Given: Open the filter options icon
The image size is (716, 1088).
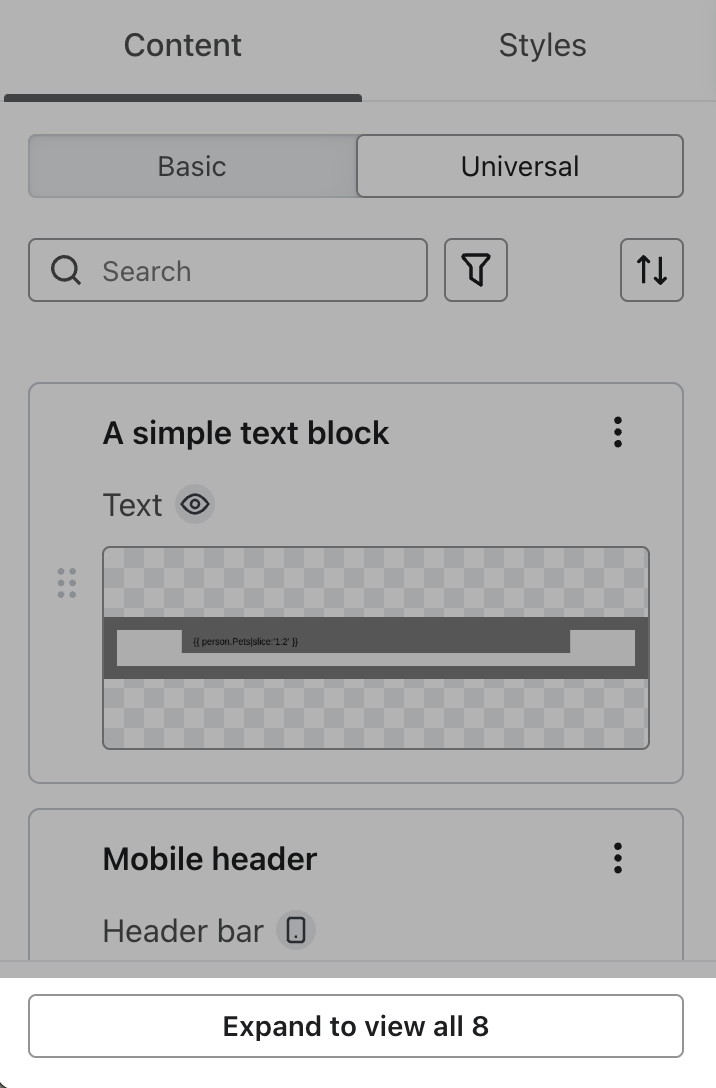Looking at the screenshot, I should [476, 270].
